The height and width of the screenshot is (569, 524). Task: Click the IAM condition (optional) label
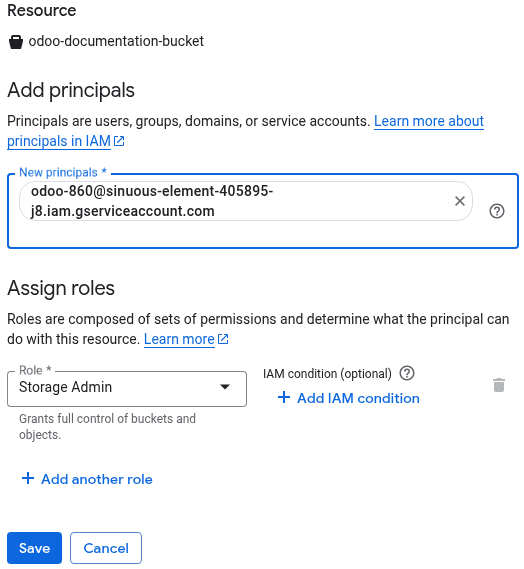click(327, 373)
